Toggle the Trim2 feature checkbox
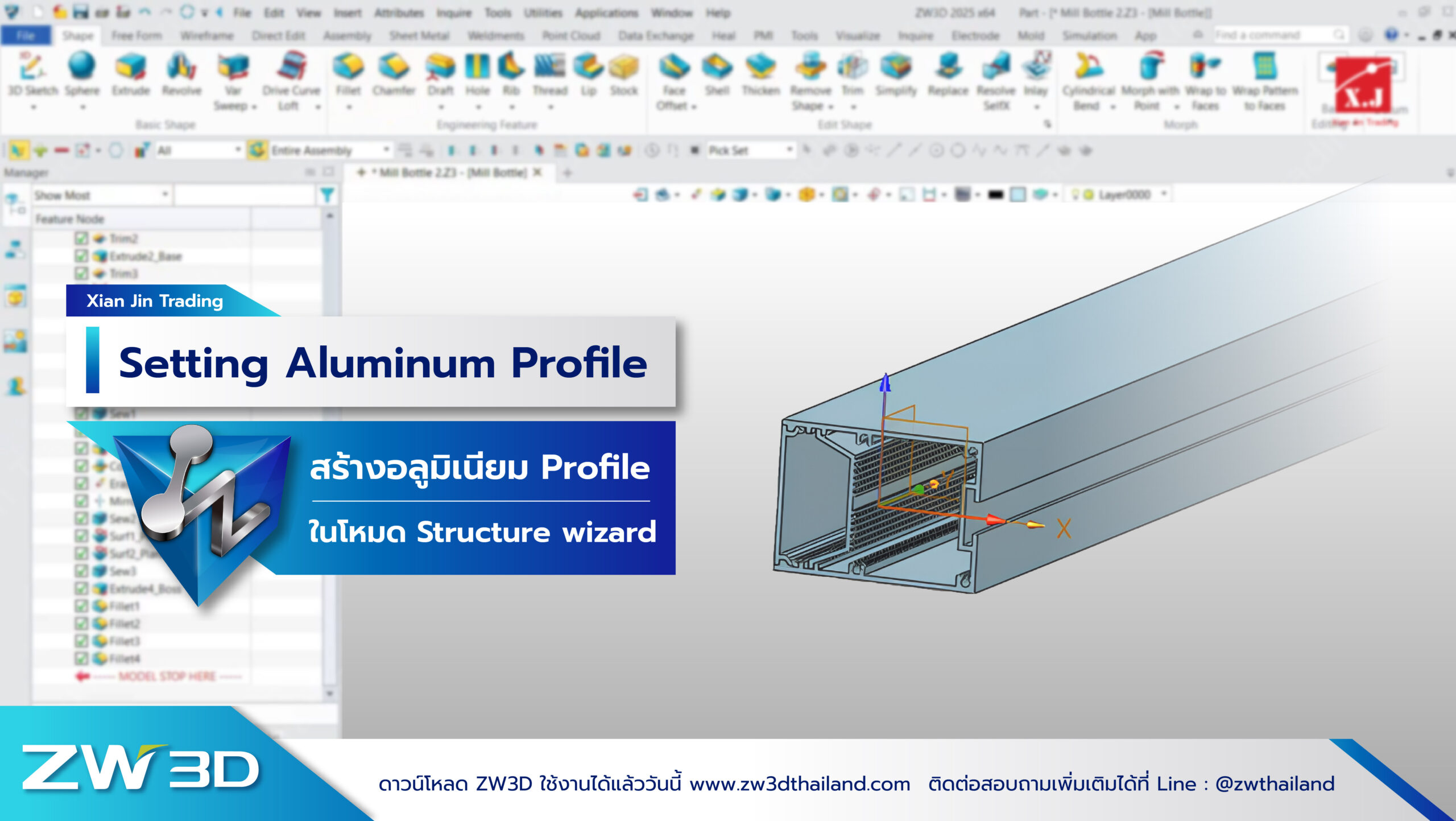 (x=81, y=238)
